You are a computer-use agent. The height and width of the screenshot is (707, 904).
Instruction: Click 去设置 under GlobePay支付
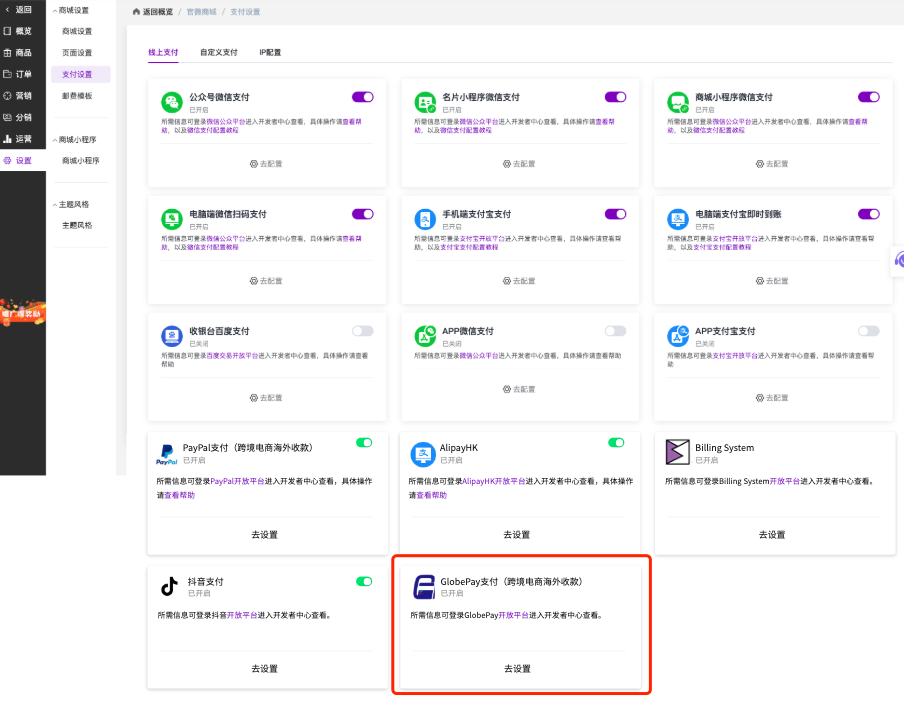point(517,668)
